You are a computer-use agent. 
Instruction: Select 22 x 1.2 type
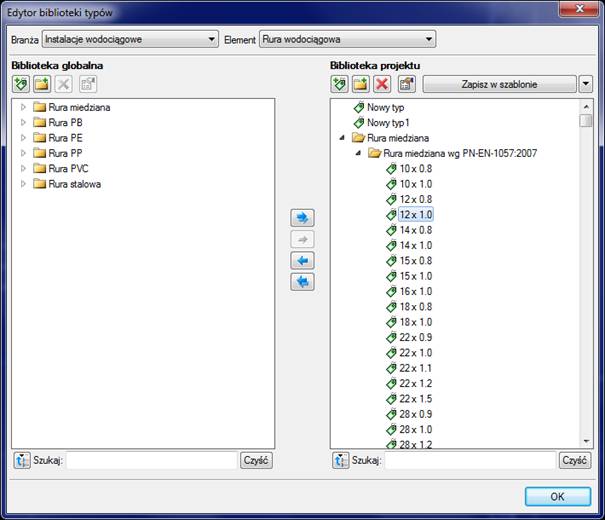416,383
